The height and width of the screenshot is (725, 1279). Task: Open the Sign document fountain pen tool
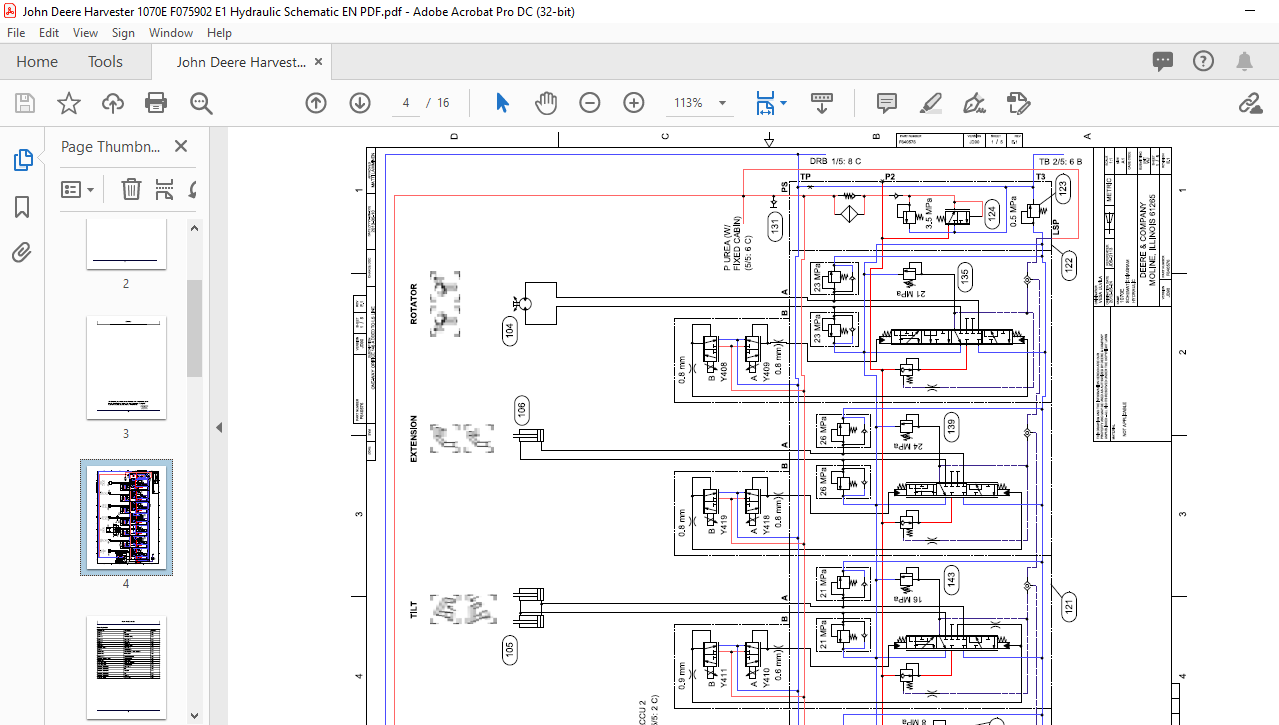[974, 103]
